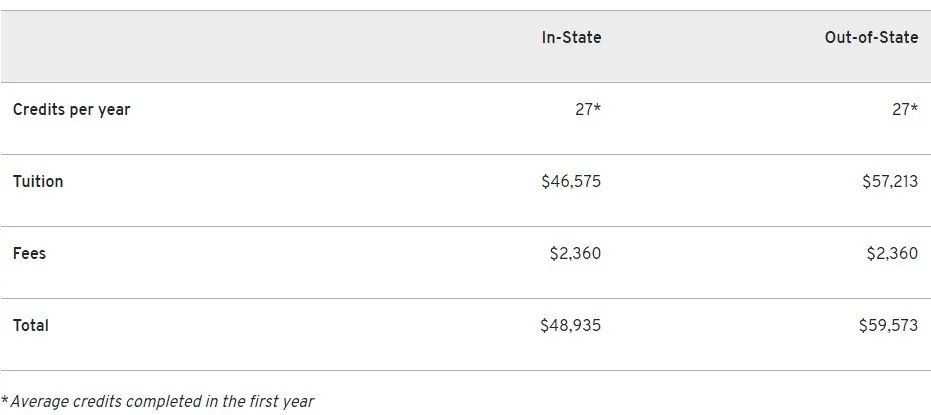Click the In-State fees amount $2,360
931x415 pixels.
(575, 254)
